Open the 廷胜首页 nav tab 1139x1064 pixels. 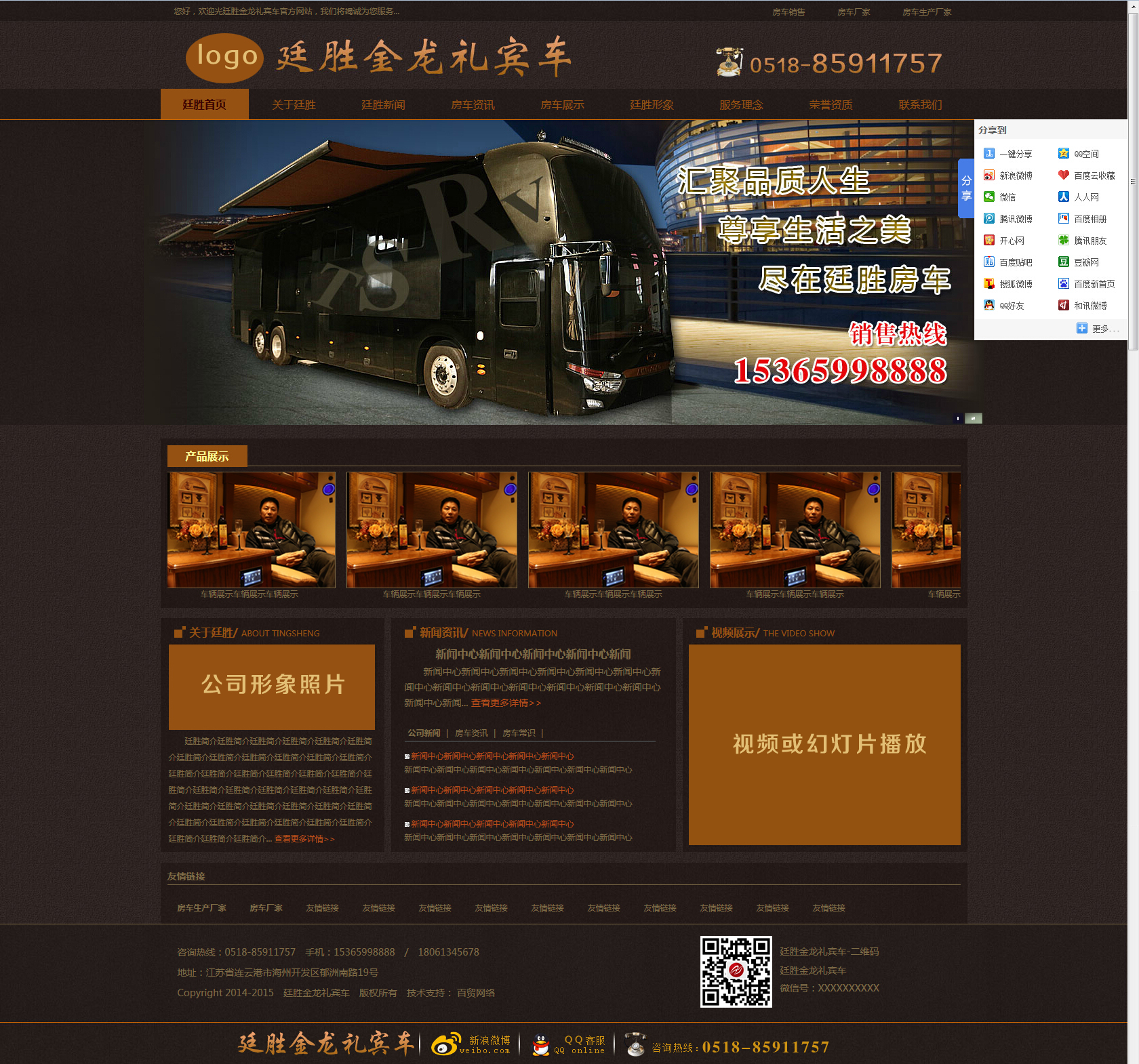pyautogui.click(x=204, y=104)
